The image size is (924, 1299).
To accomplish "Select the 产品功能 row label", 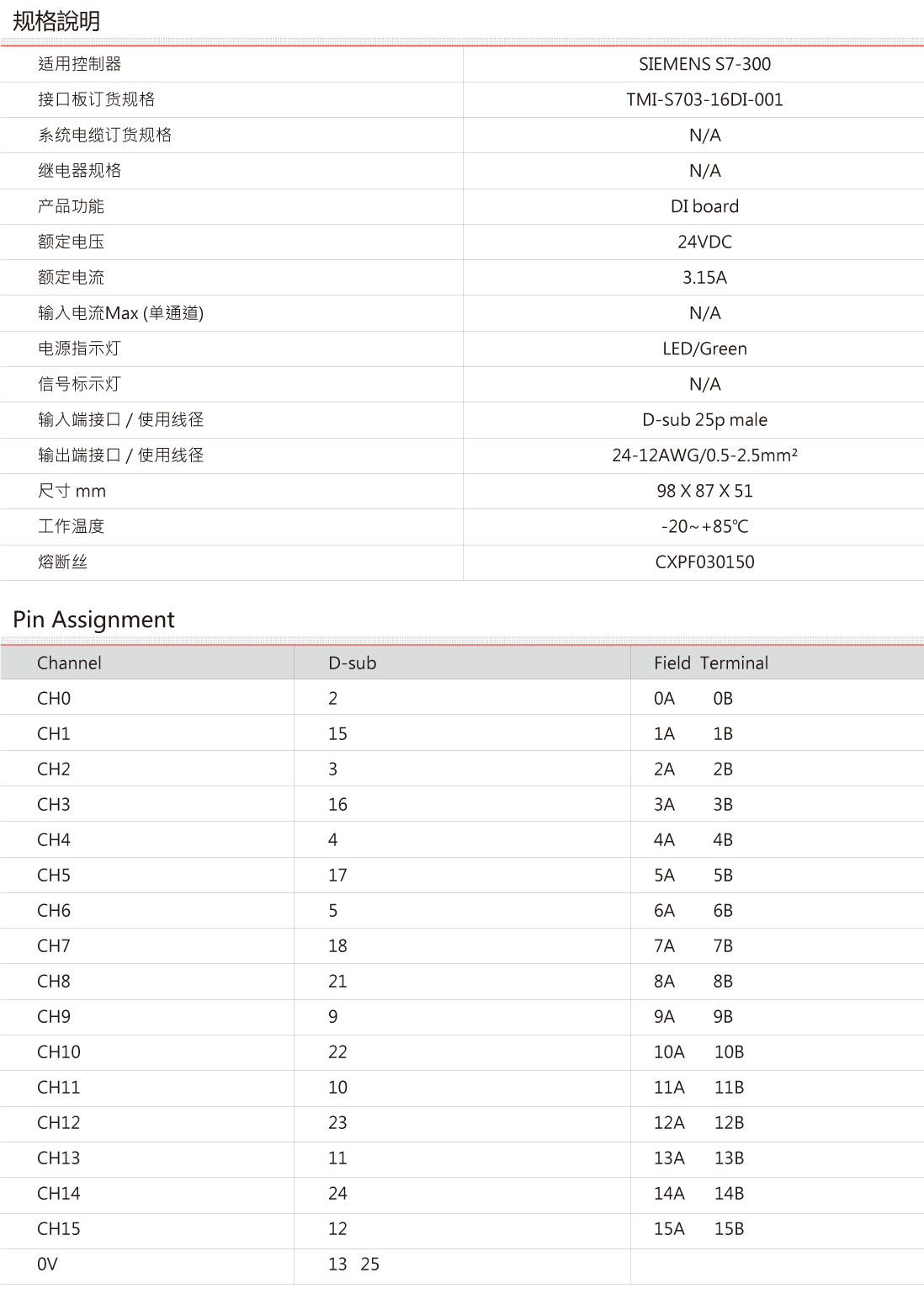I will (71, 206).
